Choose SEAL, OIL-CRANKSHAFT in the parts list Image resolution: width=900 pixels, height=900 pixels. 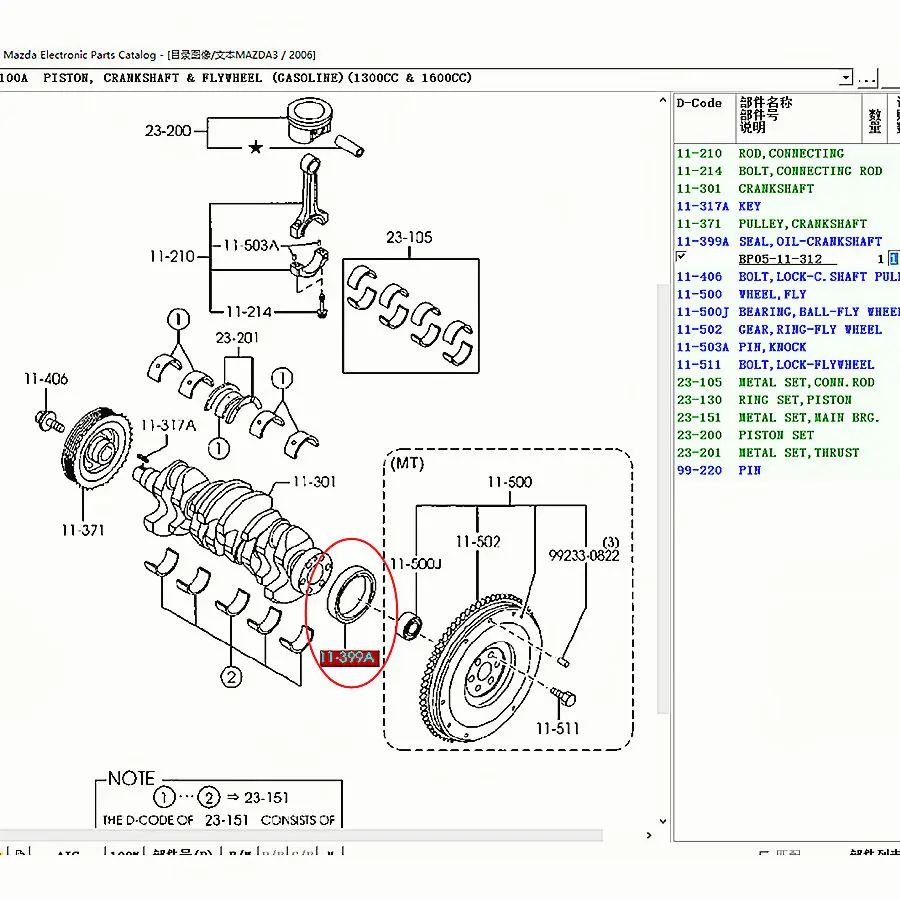point(810,241)
